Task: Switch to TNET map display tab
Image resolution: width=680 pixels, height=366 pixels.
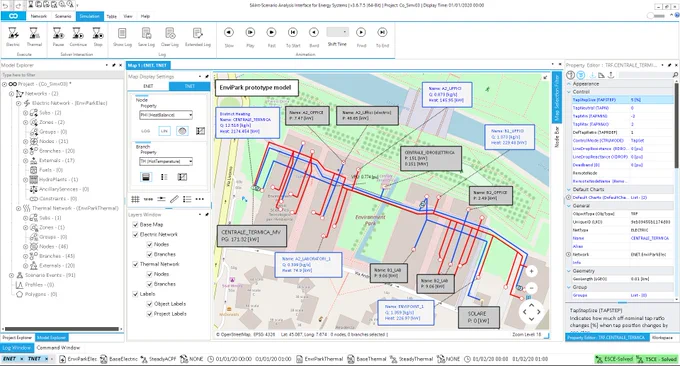Action: [190, 86]
